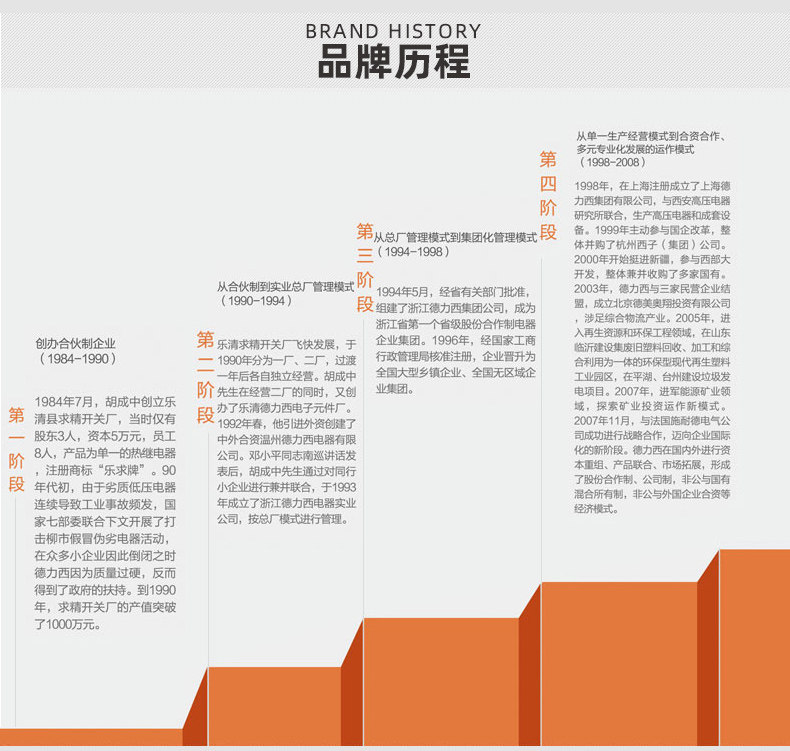790x751 pixels.
Task: Select the 第三阶段 orange label
Action: click(x=365, y=267)
